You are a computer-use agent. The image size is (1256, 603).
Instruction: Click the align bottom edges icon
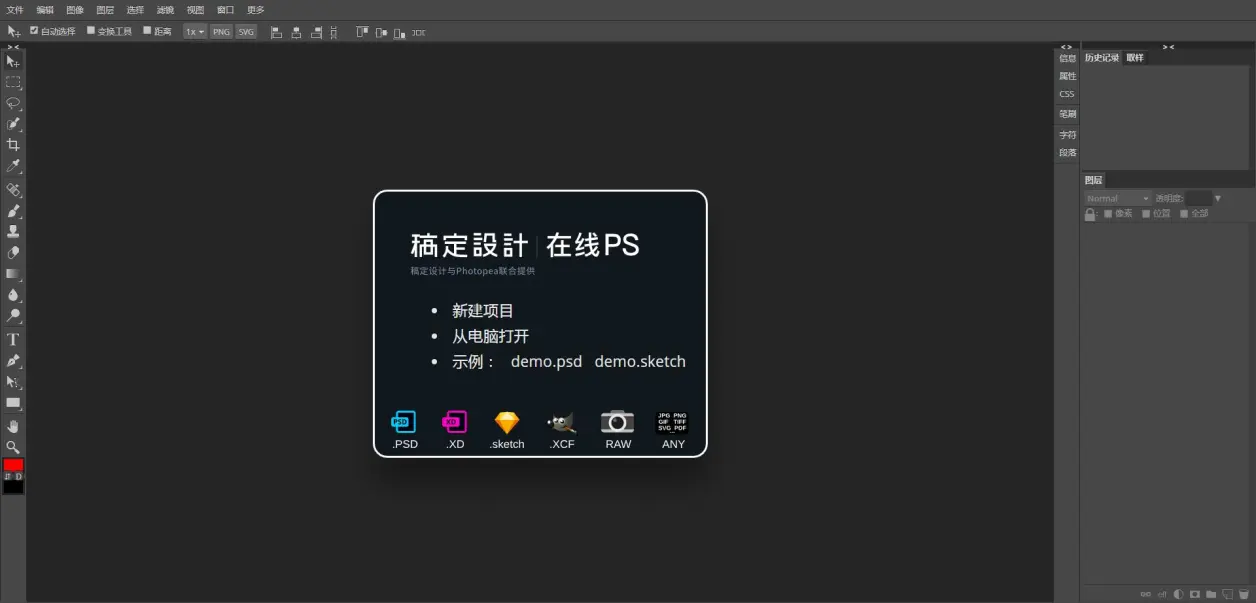click(400, 32)
